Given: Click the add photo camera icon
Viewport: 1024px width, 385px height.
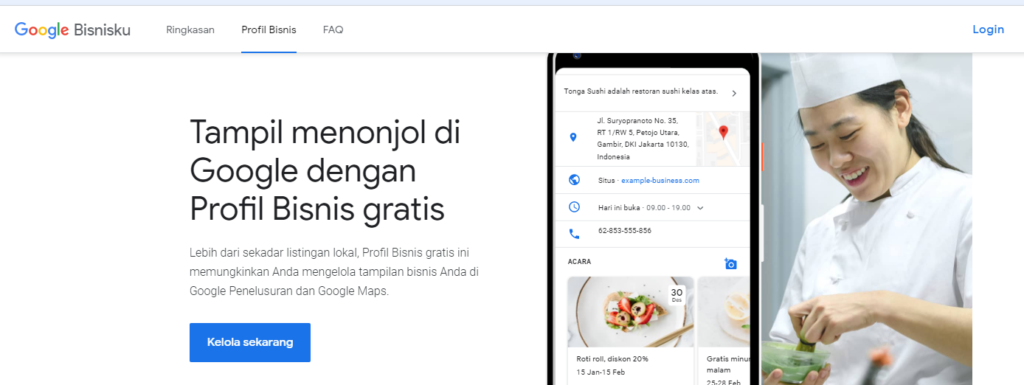Looking at the screenshot, I should point(731,264).
